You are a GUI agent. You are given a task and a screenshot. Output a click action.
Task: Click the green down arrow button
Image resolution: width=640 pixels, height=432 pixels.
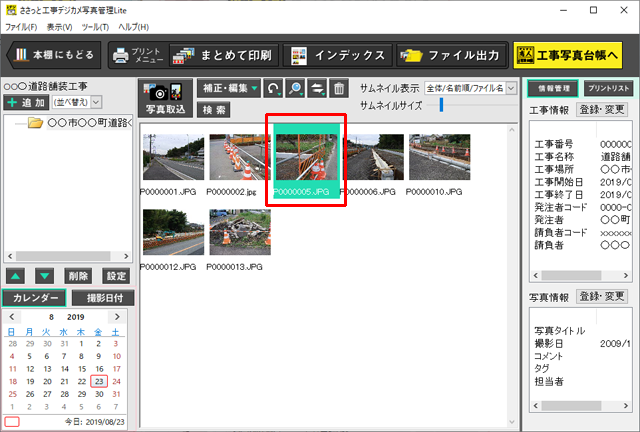(x=44, y=276)
